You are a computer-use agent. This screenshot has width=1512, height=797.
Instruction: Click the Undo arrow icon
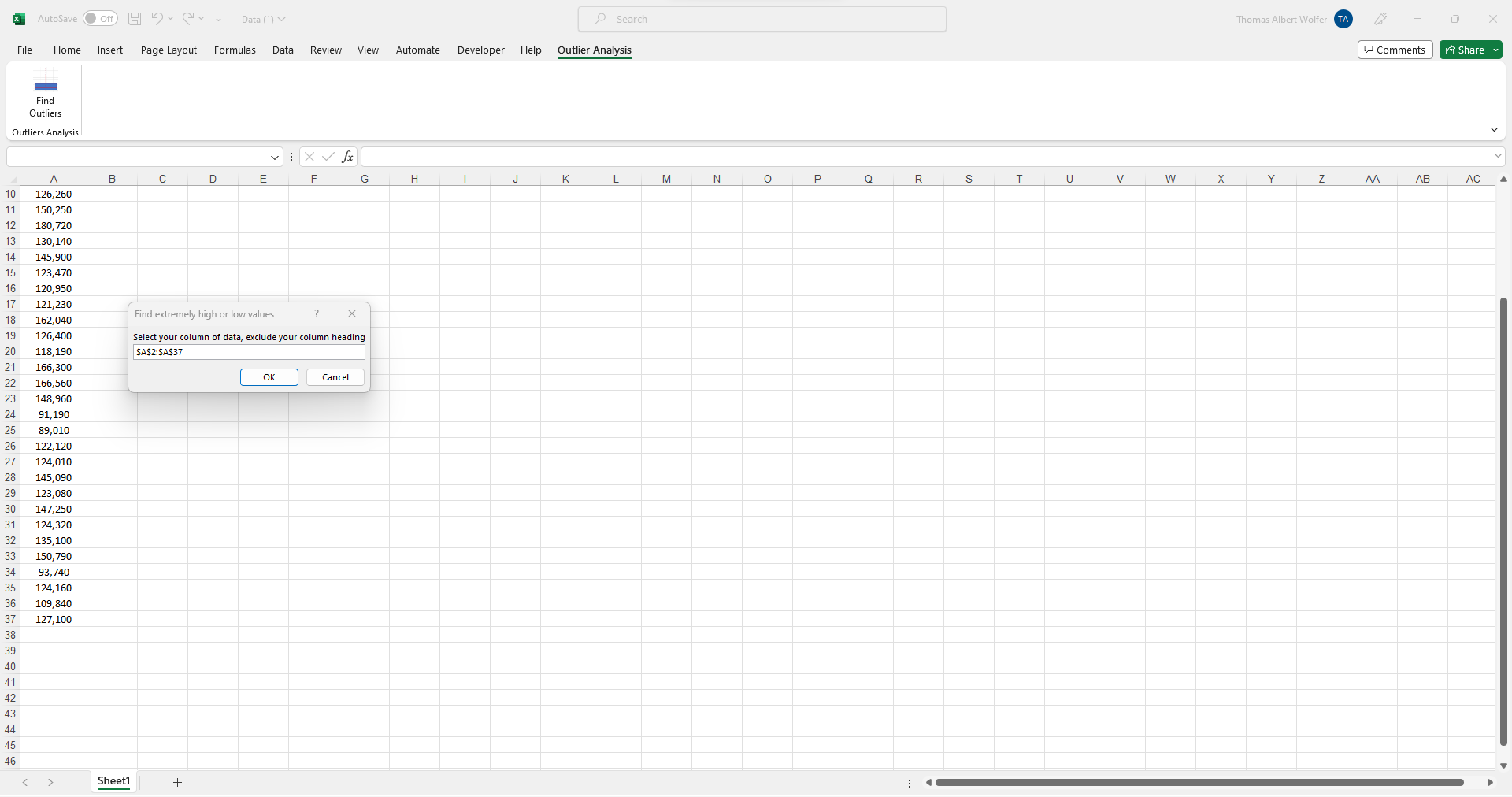tap(157, 19)
